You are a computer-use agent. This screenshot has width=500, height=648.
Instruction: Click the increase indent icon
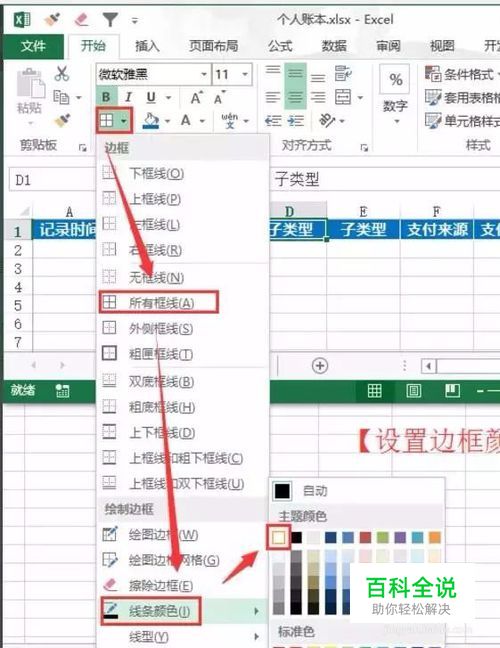coord(295,121)
